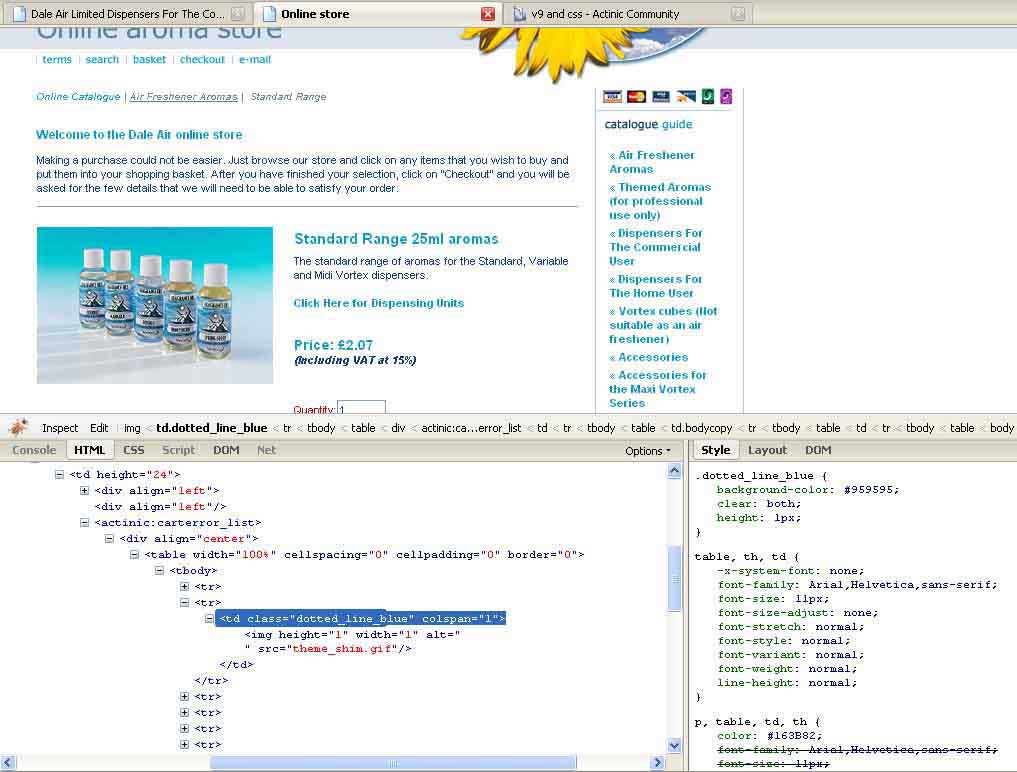Image resolution: width=1017 pixels, height=772 pixels.
Task: Click the aroma bottles product image
Action: pyautogui.click(x=155, y=305)
